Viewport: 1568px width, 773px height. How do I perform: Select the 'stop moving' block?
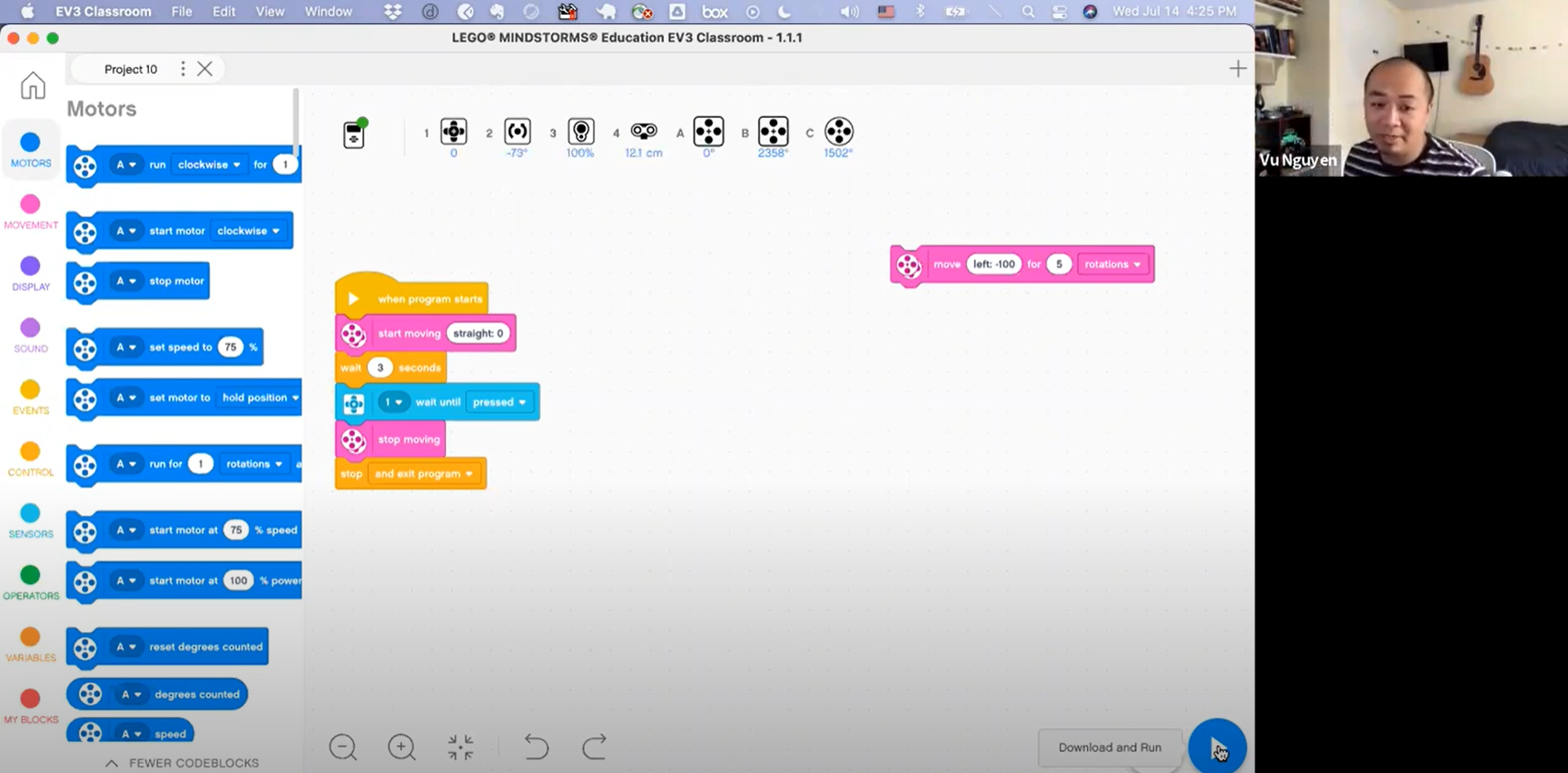pos(391,439)
